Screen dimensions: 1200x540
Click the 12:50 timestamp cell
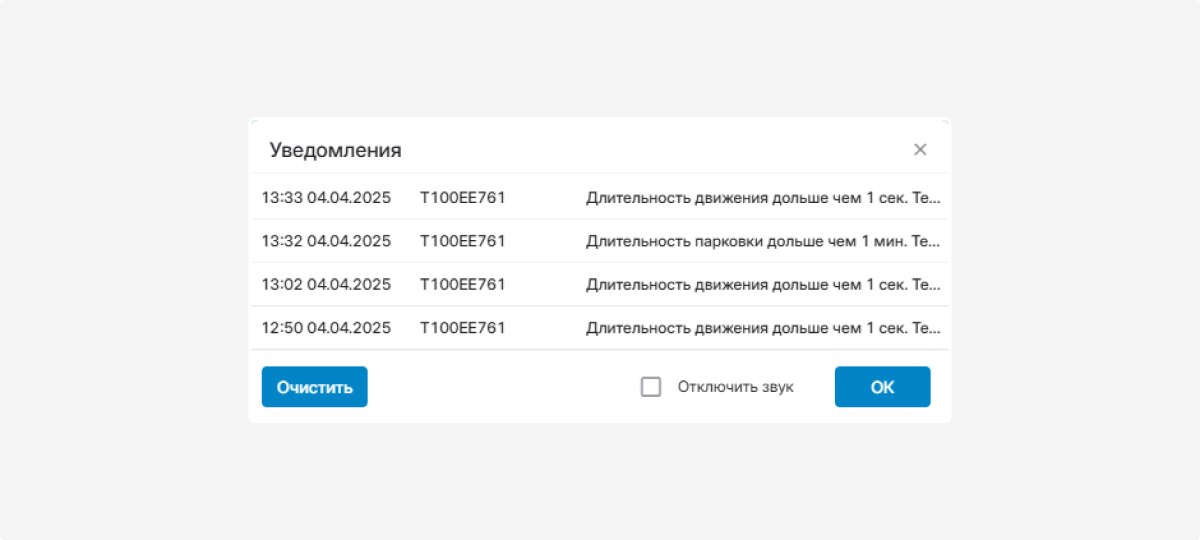tap(326, 327)
